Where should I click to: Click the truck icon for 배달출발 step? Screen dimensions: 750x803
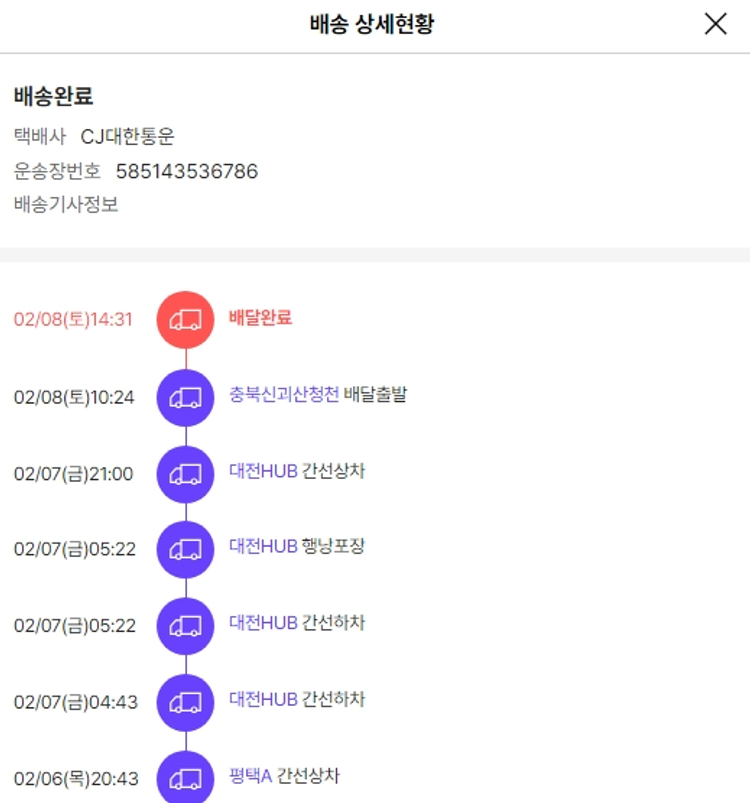coord(185,397)
